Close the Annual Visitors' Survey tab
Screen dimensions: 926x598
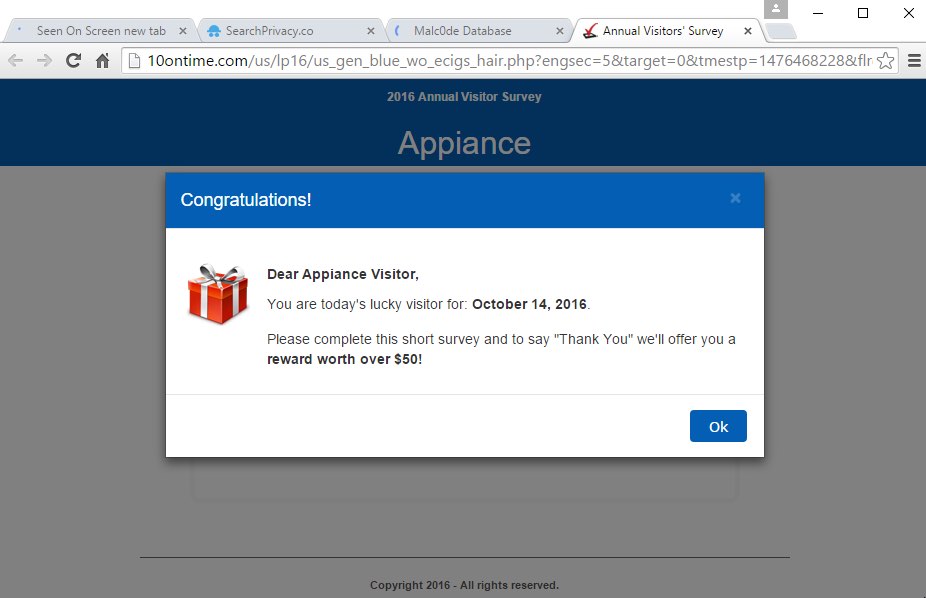coord(747,31)
